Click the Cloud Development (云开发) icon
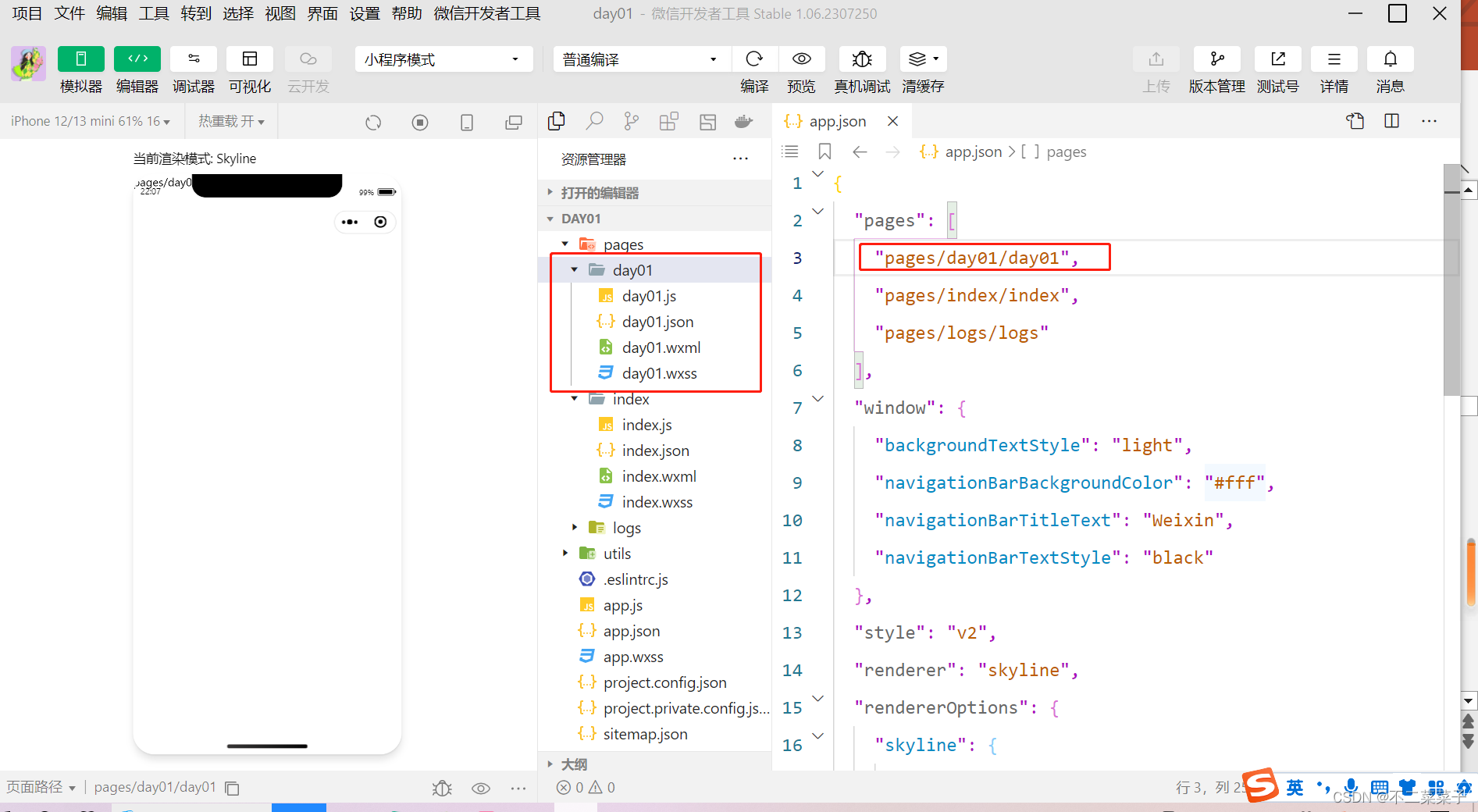1478x812 pixels. pos(308,59)
